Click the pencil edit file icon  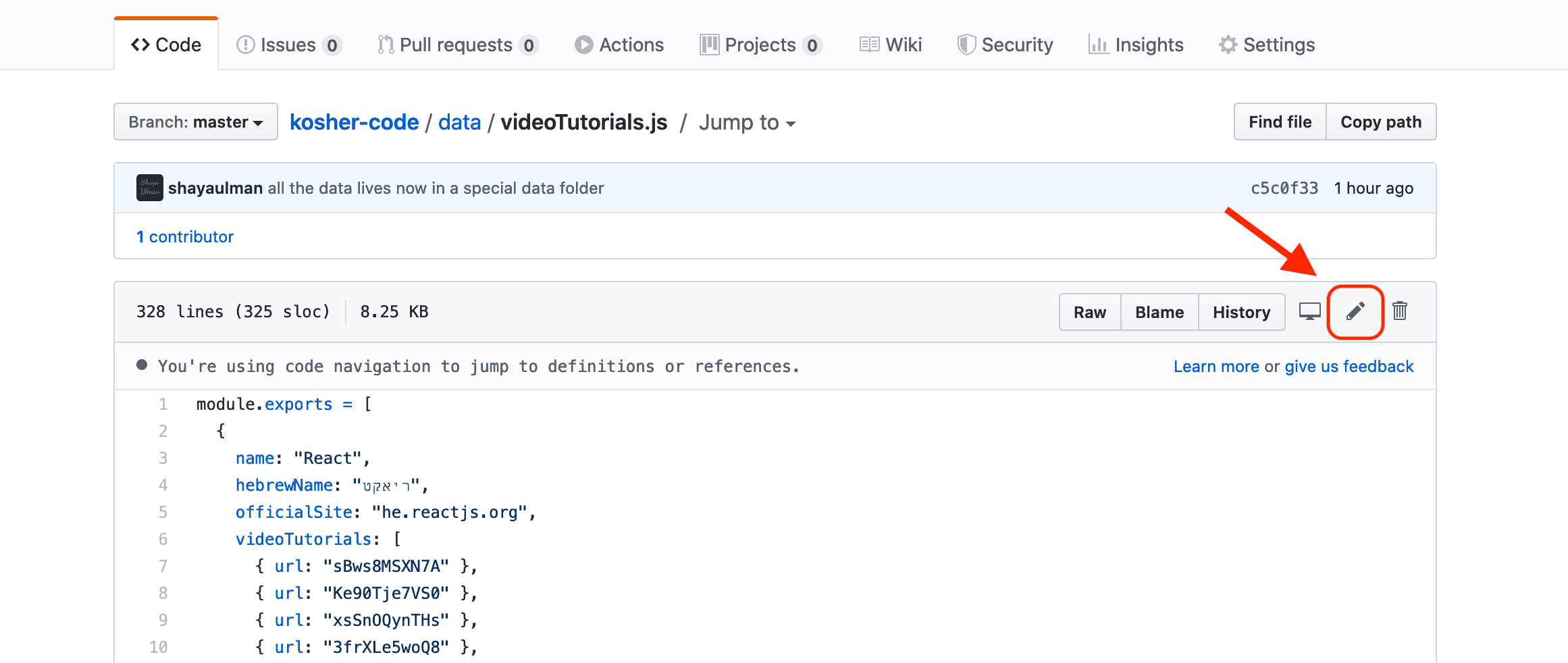point(1355,311)
